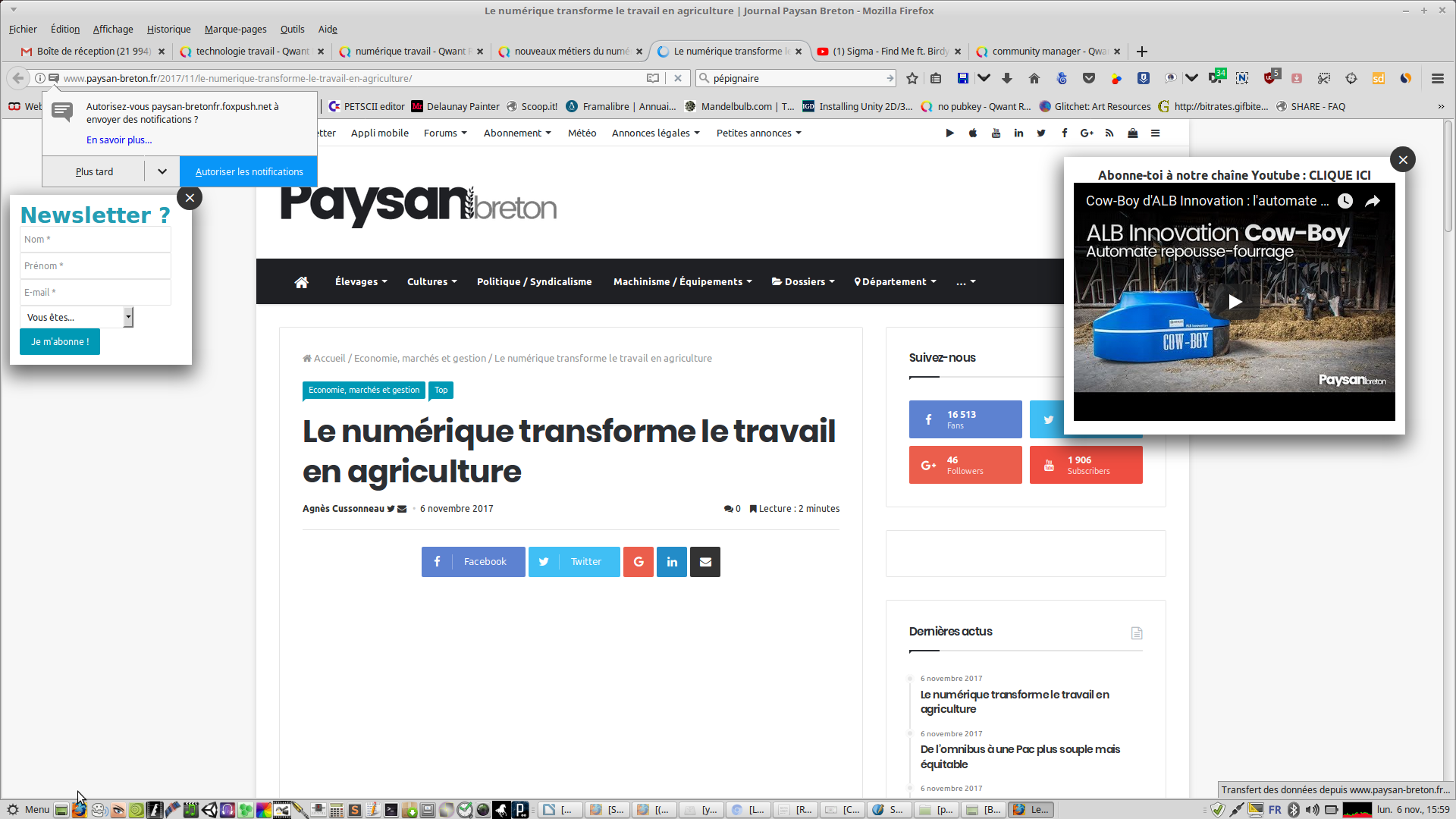Open the Historique menu

[x=168, y=29]
